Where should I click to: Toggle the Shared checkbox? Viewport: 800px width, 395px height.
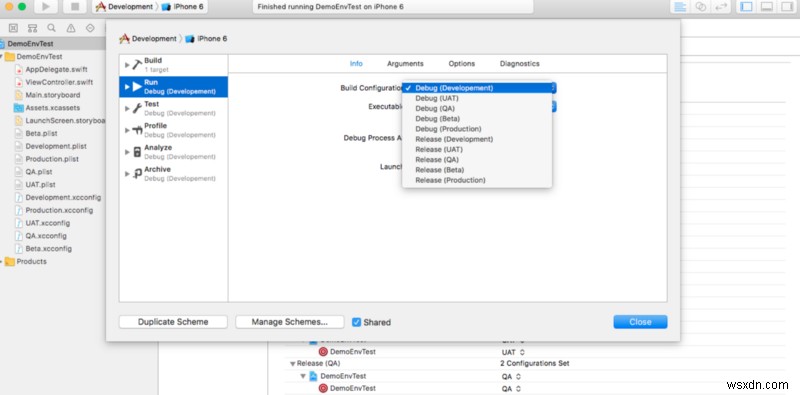pyautogui.click(x=357, y=322)
